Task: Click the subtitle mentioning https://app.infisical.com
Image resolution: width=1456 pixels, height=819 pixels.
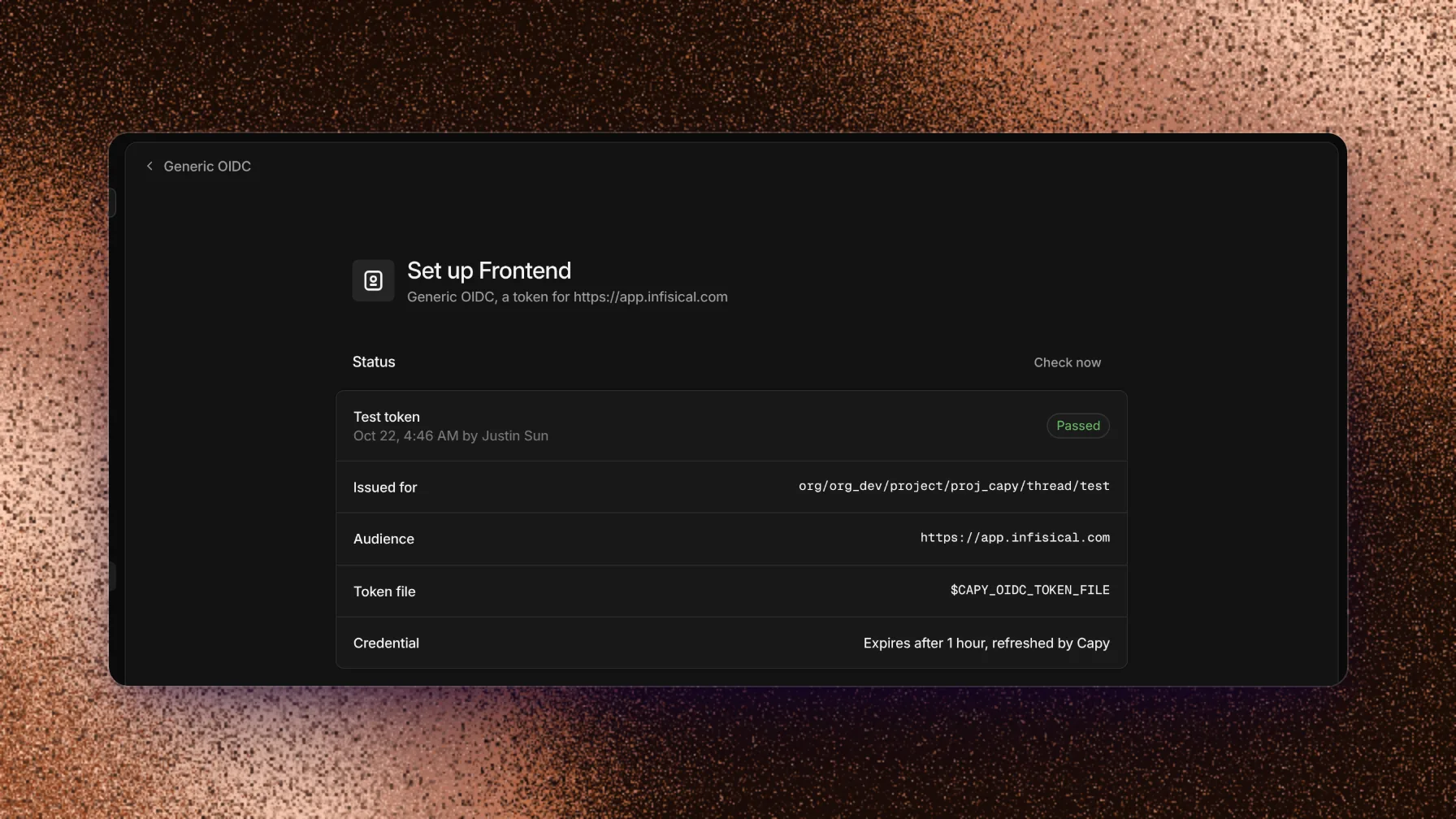Action: coord(567,297)
